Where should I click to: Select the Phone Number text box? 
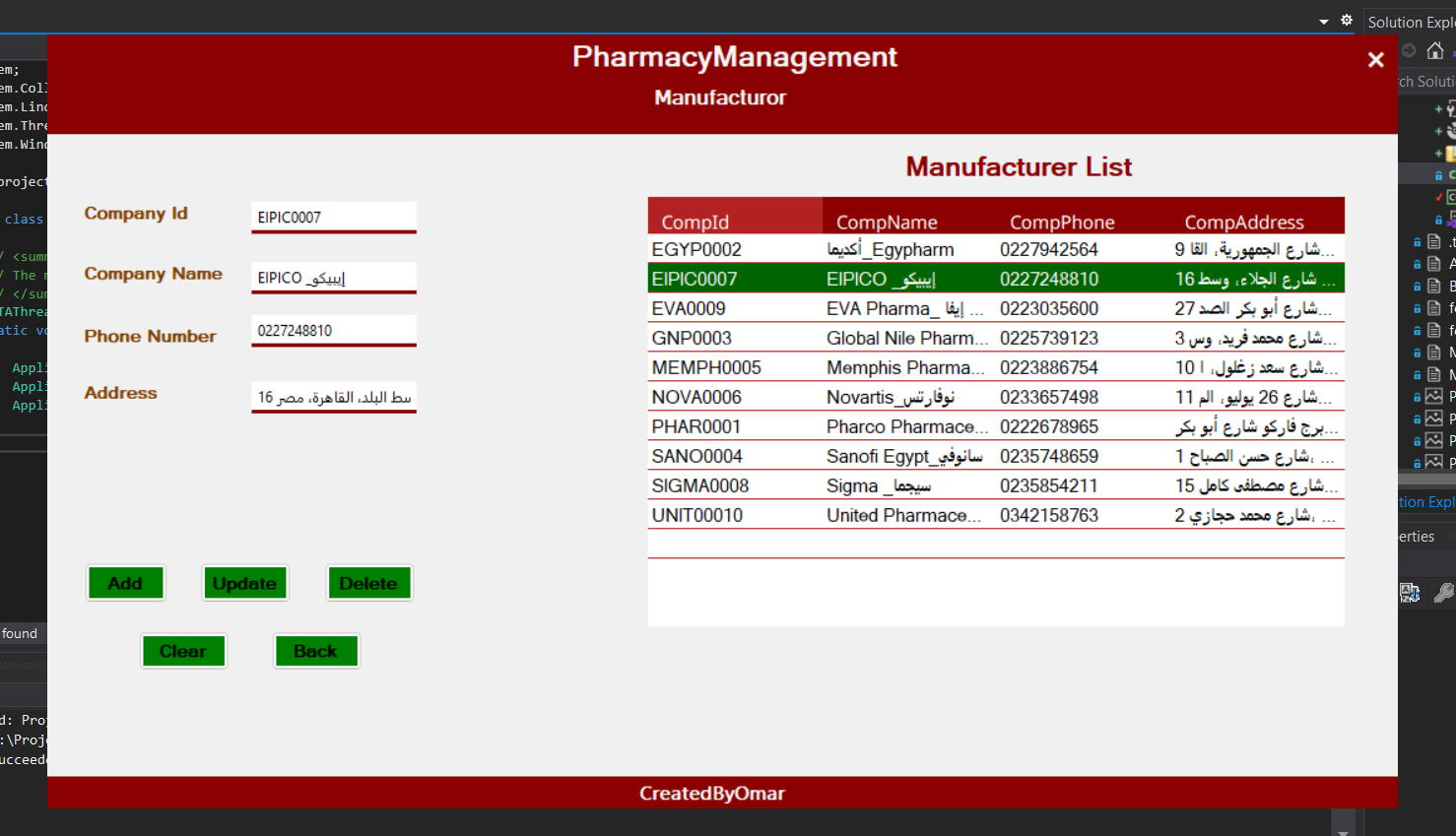(333, 331)
